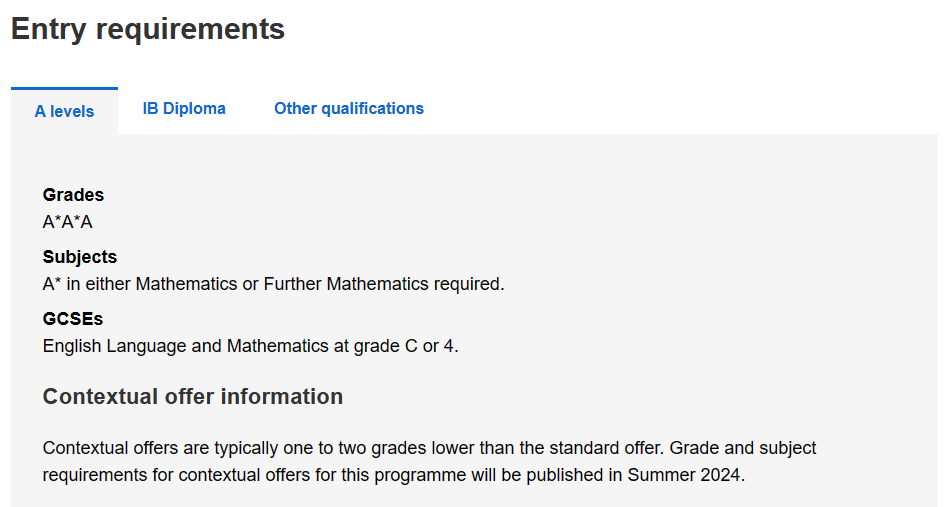Select the A levels tab
This screenshot has width=945, height=507.
(x=64, y=112)
